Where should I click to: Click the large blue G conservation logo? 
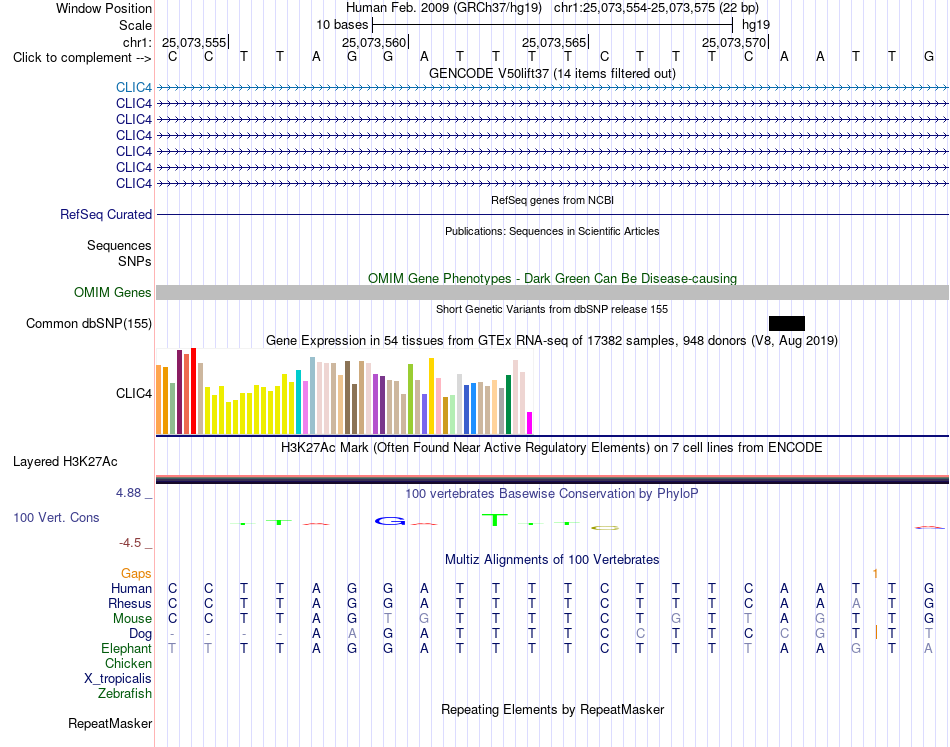click(390, 521)
